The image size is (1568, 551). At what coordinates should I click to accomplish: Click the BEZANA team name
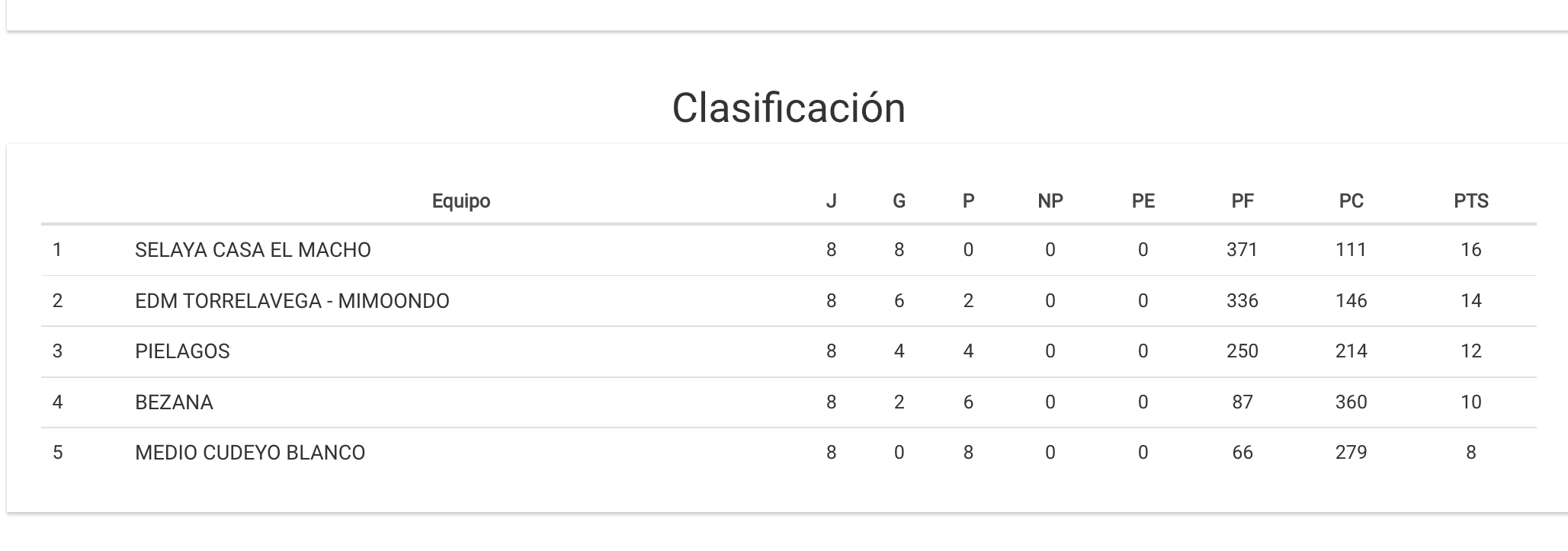coord(174,402)
